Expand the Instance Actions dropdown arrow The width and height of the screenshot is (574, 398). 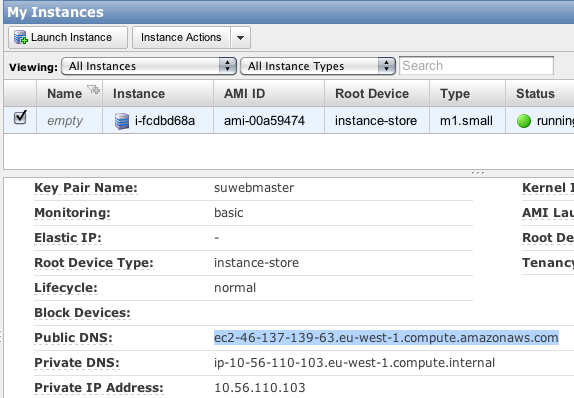241,37
